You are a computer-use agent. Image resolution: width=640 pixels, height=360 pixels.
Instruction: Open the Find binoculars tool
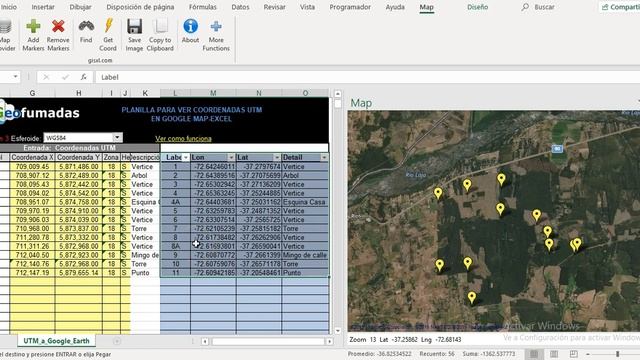[86, 27]
